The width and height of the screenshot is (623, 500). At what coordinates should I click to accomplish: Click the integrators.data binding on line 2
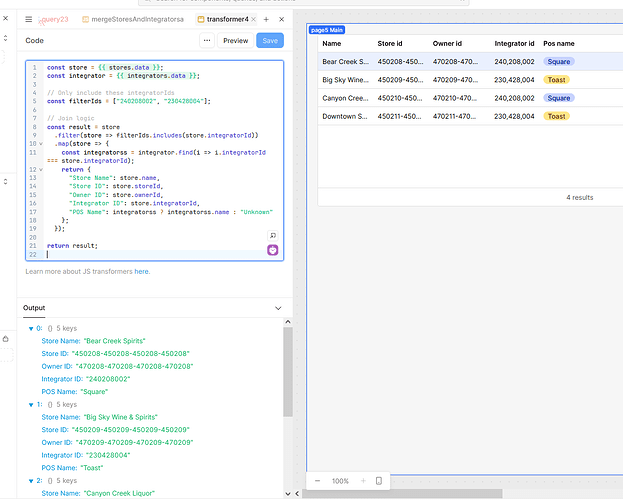pyautogui.click(x=156, y=76)
